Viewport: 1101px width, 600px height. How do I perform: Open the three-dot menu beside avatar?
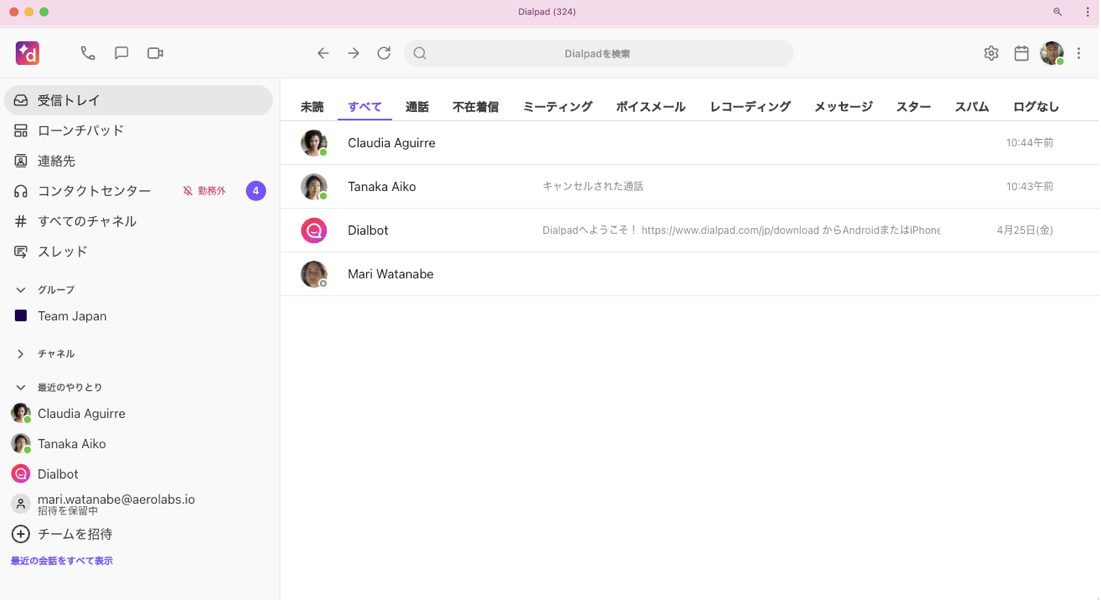tap(1079, 53)
